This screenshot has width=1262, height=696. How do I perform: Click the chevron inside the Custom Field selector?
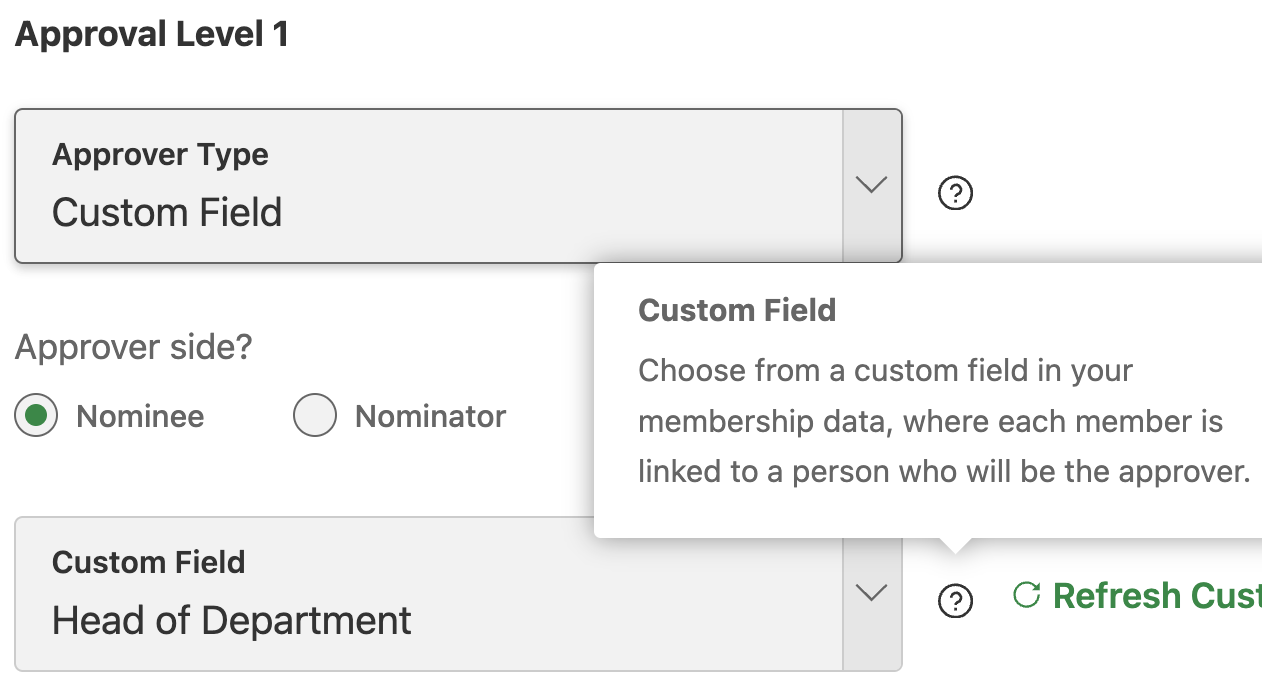(x=870, y=593)
